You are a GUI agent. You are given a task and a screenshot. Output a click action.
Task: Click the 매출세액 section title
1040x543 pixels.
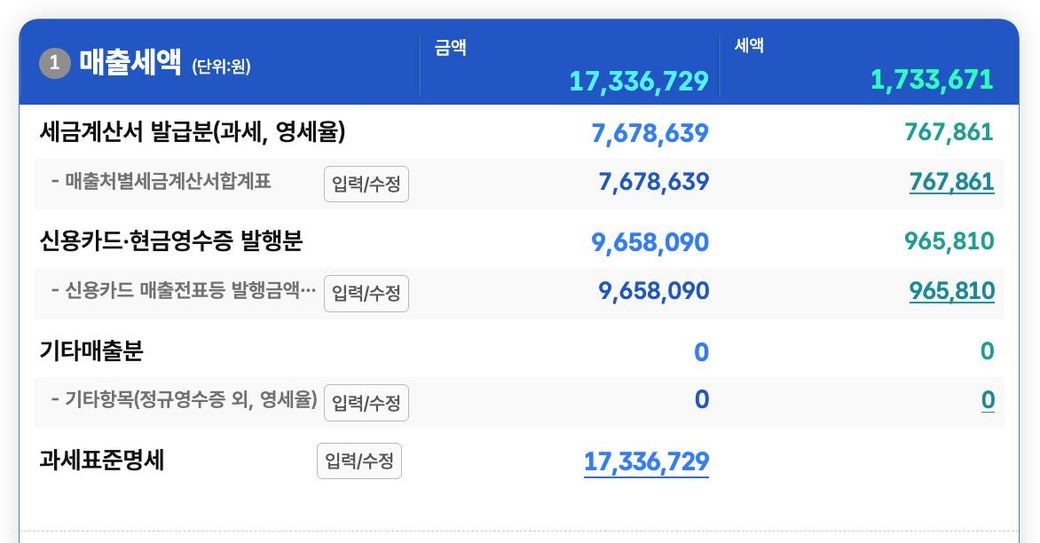(133, 64)
